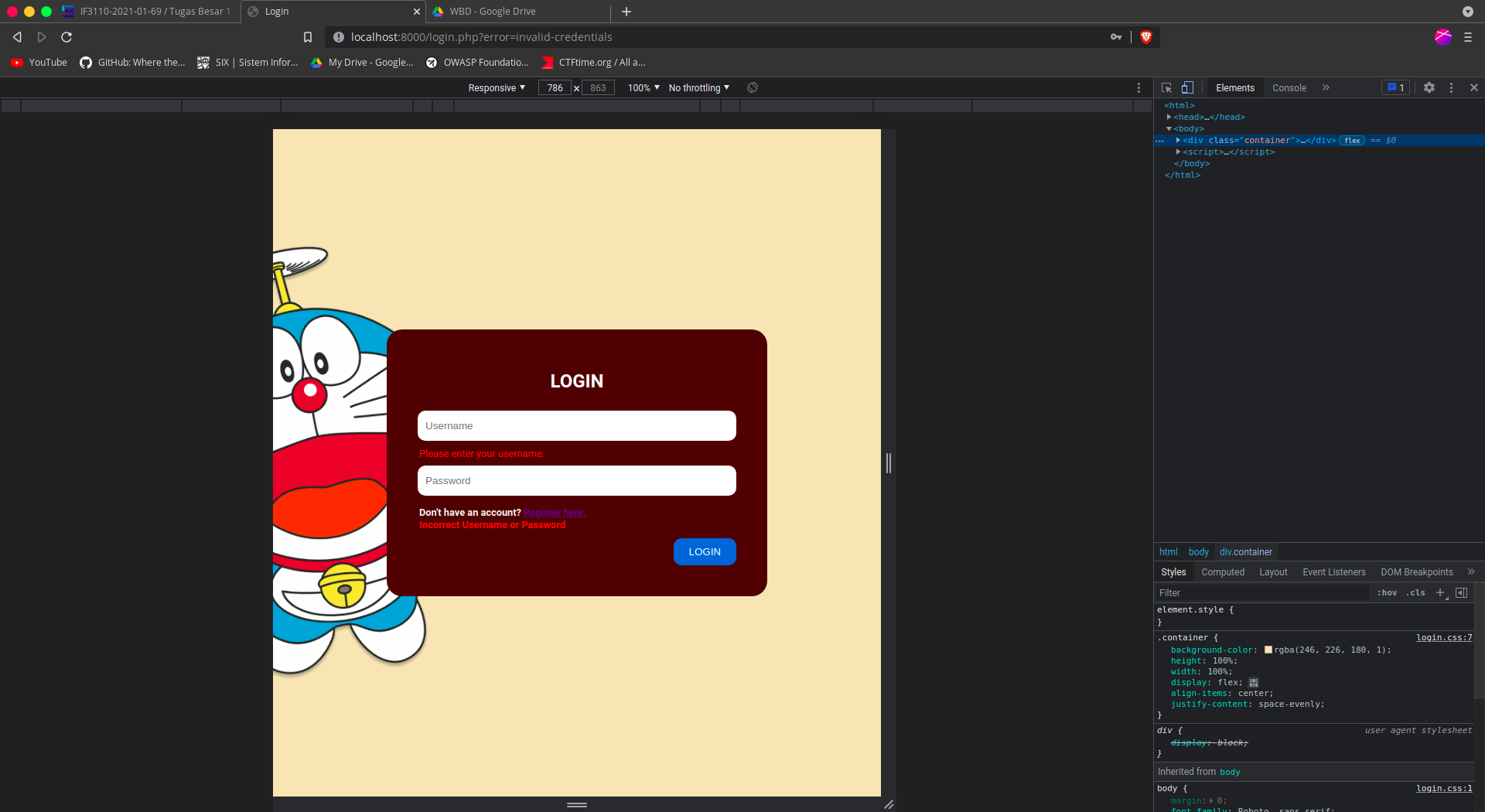1485x812 pixels.
Task: Edit the viewport width field 786
Action: pyautogui.click(x=555, y=88)
